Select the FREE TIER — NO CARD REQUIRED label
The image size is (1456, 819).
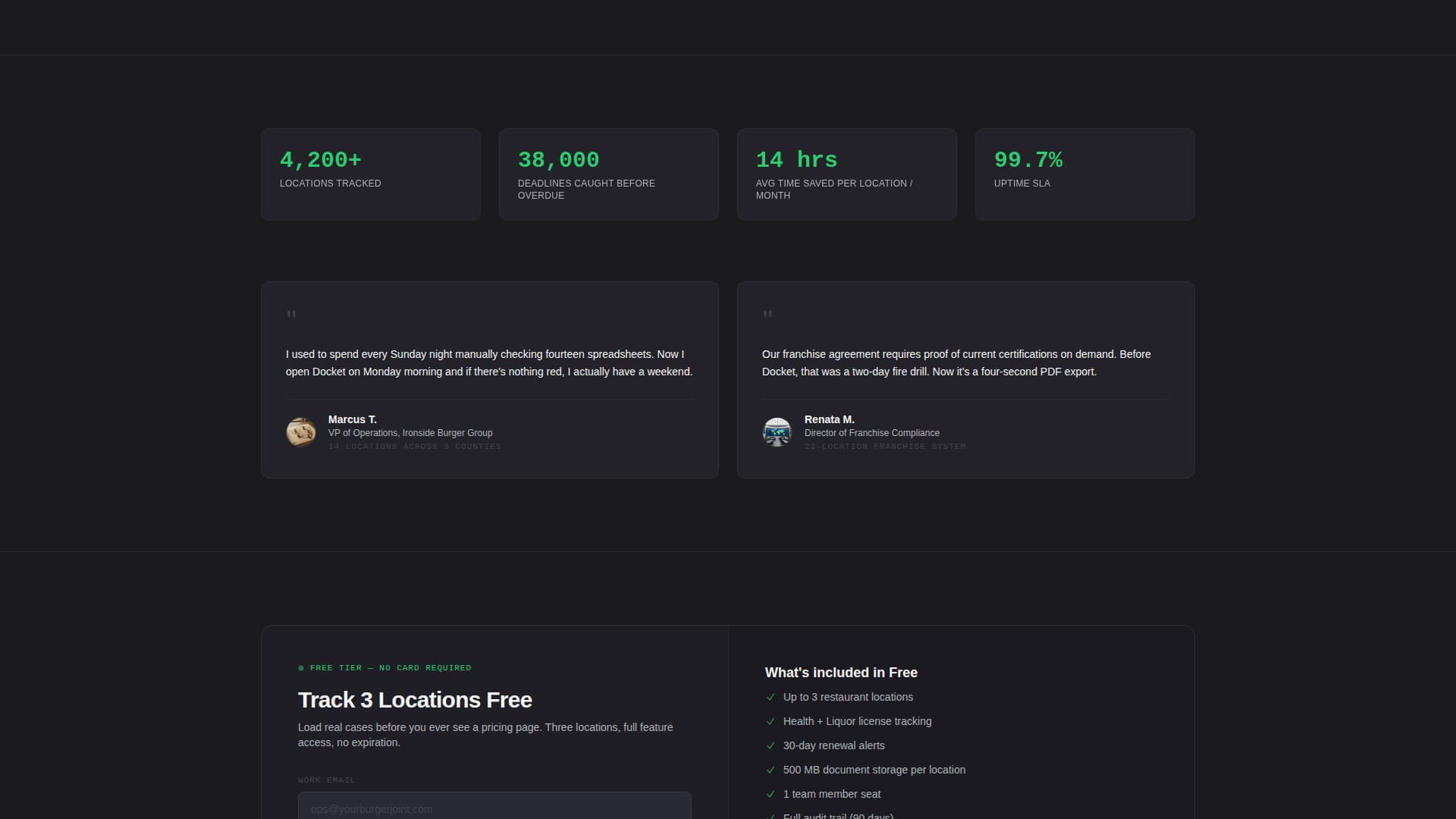(x=391, y=668)
